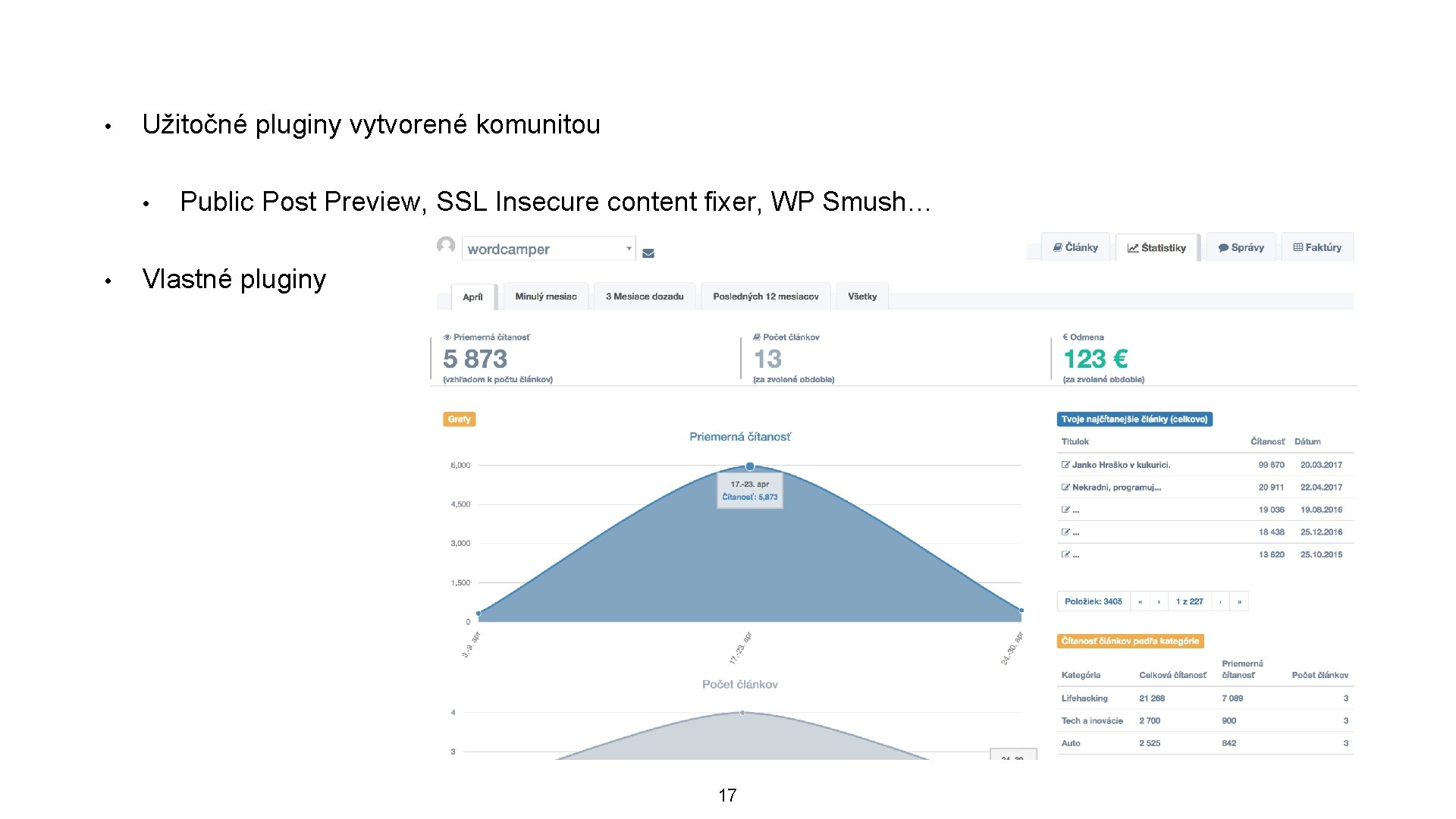Click edit icon for Nekradni, programuj article
The image size is (1456, 819).
1065,488
